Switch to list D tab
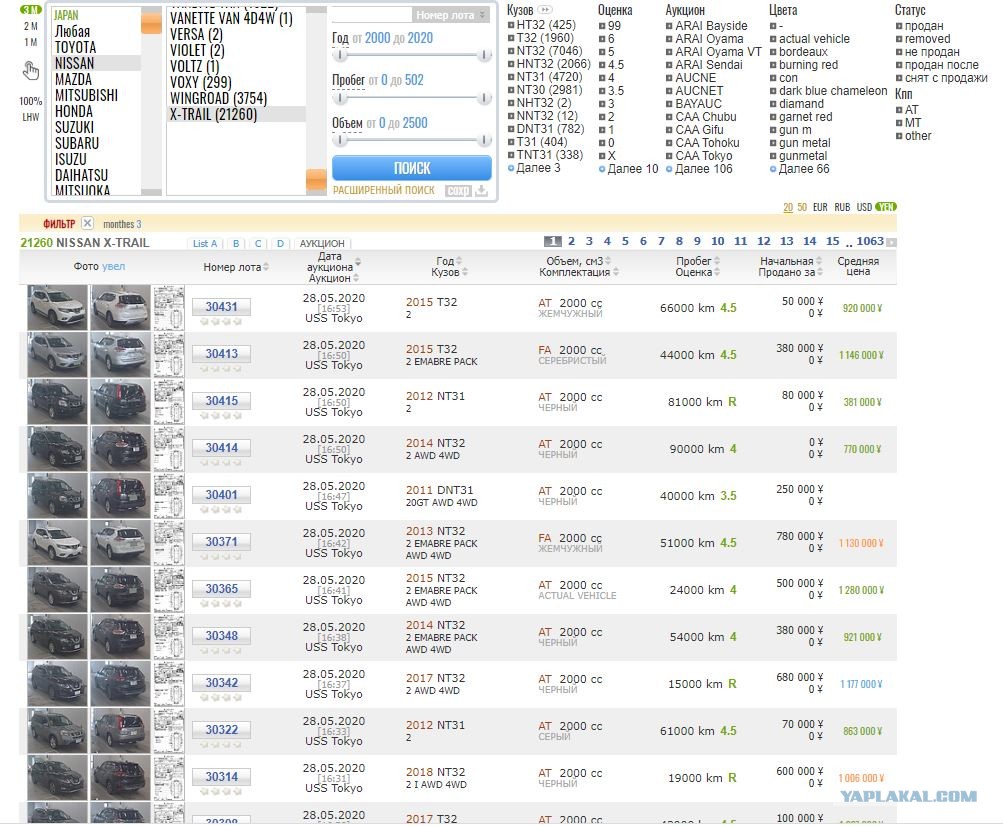Screen dimensions: 1003x826 tap(280, 244)
